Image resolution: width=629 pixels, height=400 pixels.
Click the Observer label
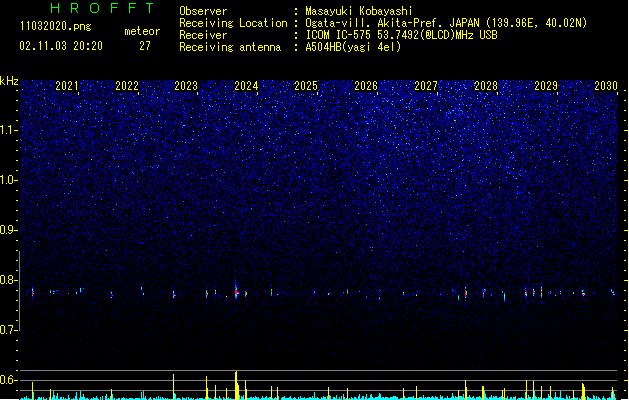(203, 11)
